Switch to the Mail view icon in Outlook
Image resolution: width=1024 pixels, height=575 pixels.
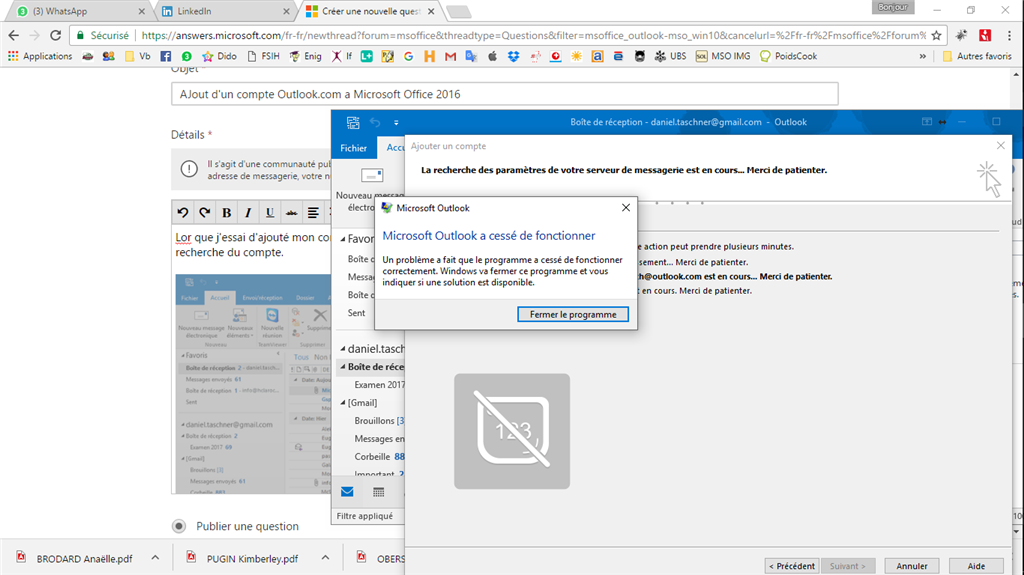tap(347, 492)
